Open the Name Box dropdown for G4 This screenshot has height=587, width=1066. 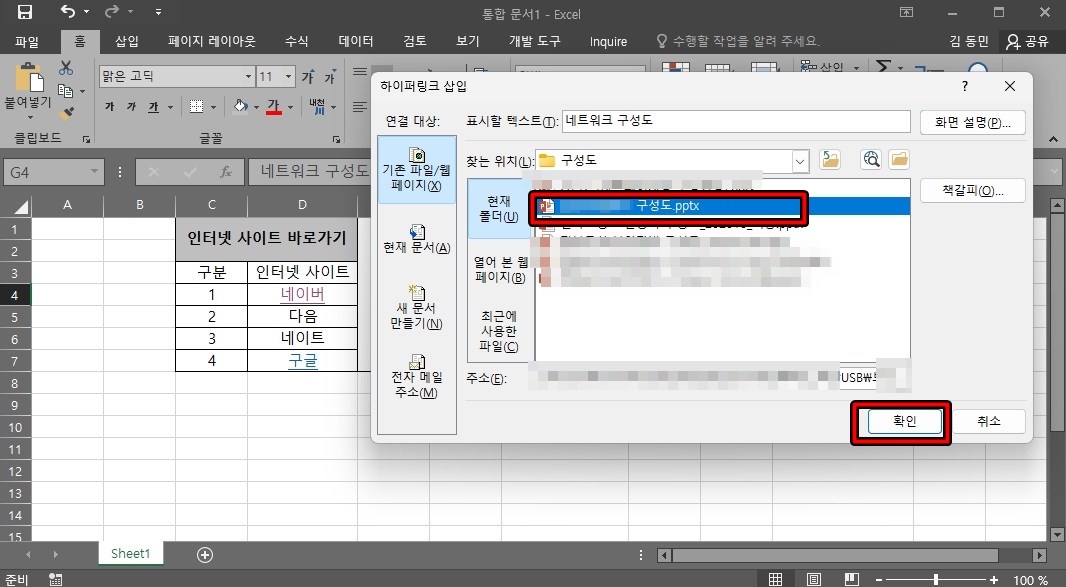point(94,172)
